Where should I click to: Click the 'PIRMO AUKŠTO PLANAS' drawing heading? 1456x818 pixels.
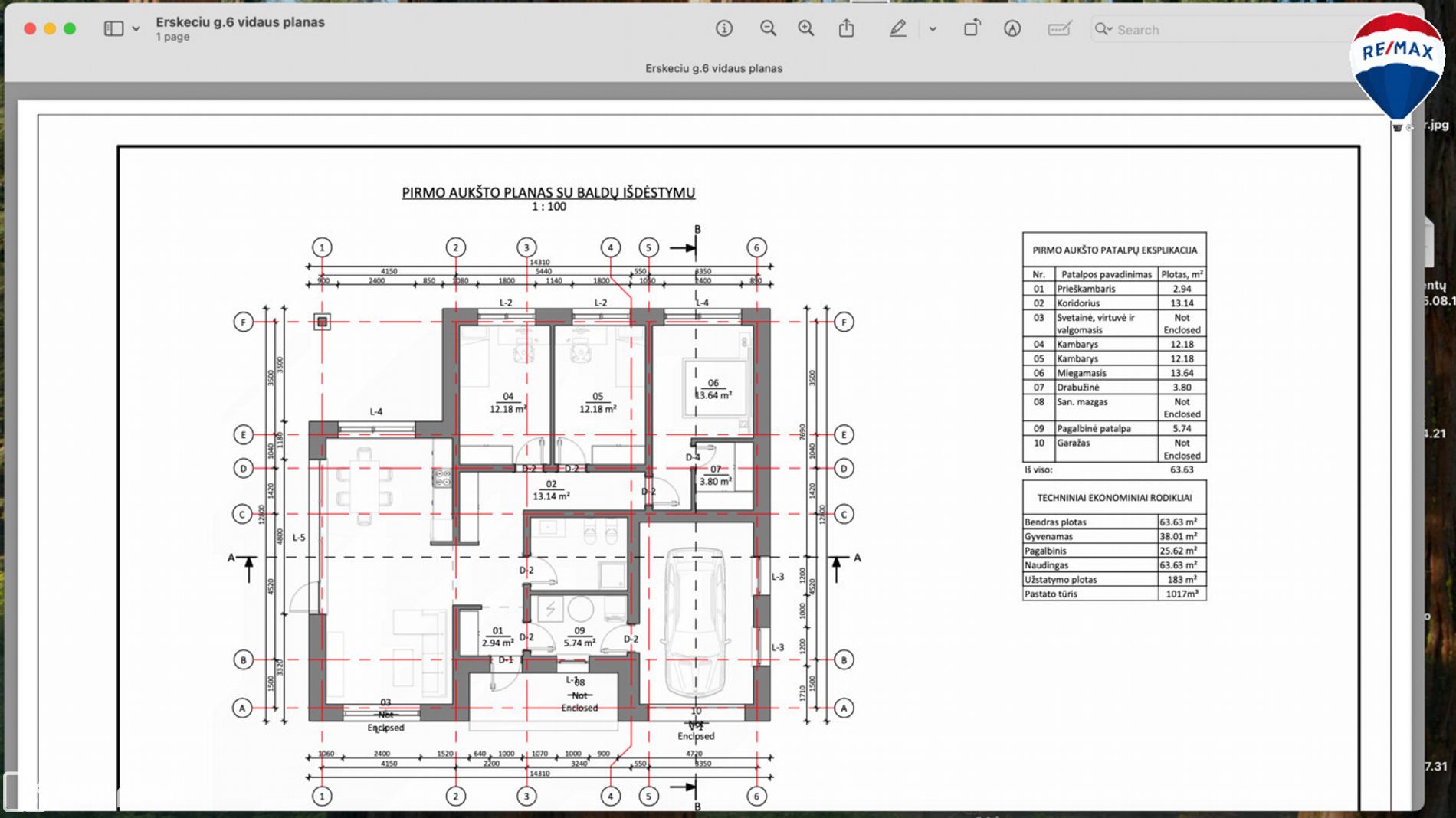[548, 192]
